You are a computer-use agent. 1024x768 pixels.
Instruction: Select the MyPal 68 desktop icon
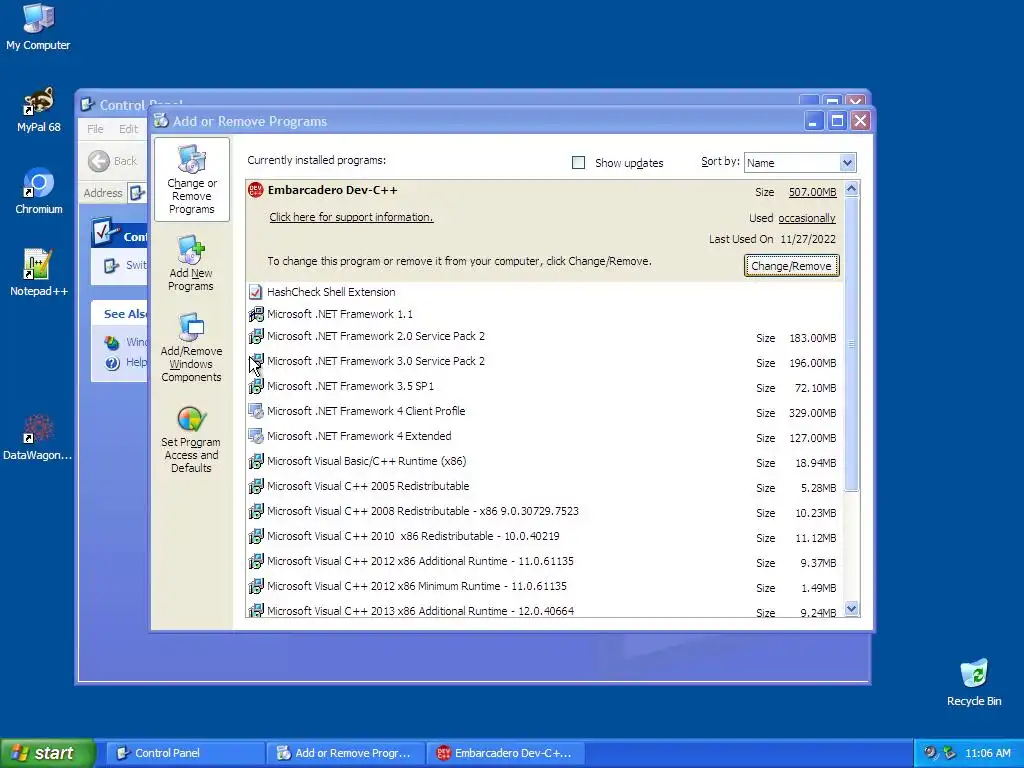39,109
